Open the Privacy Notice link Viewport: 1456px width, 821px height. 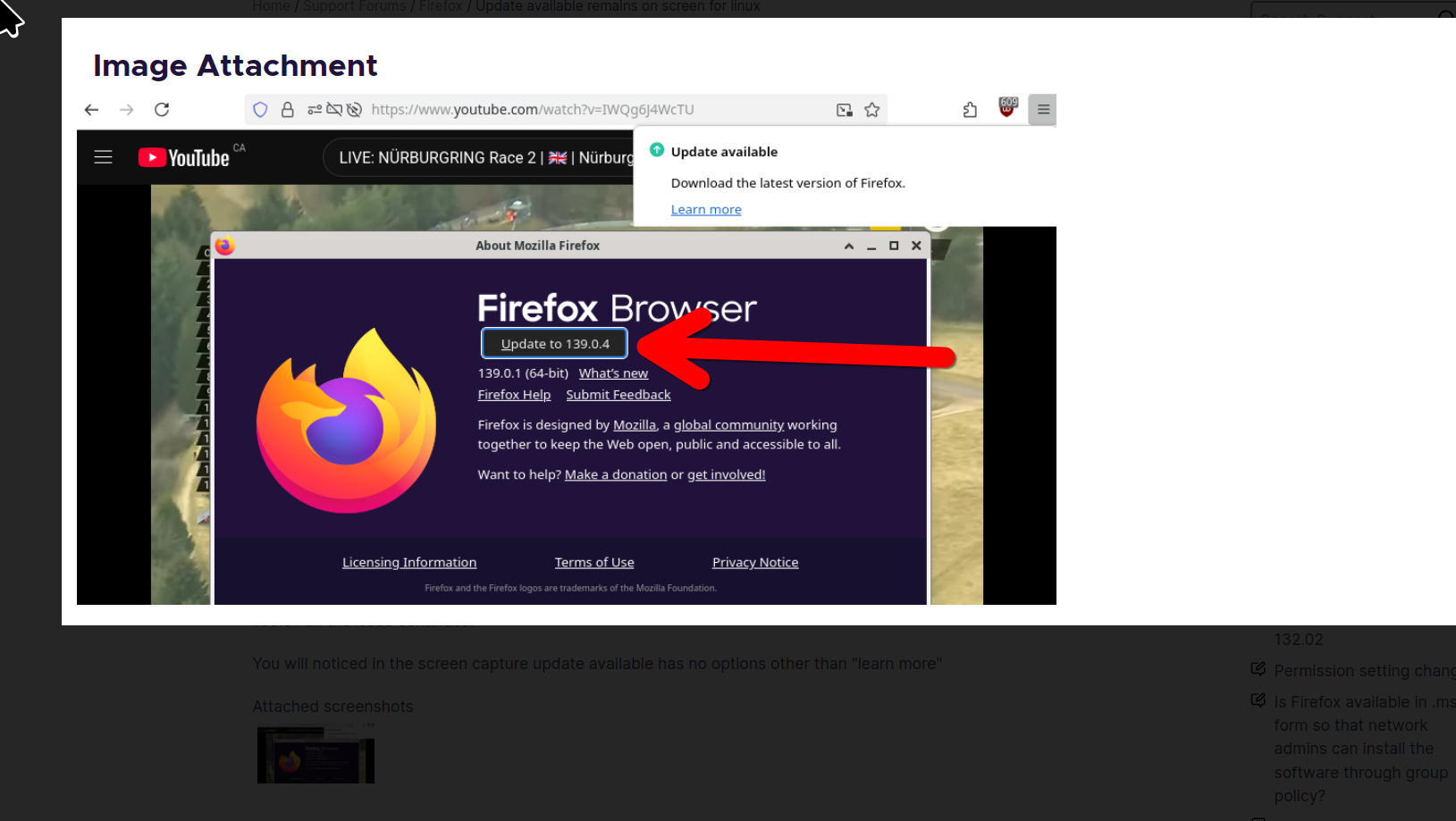755,563
